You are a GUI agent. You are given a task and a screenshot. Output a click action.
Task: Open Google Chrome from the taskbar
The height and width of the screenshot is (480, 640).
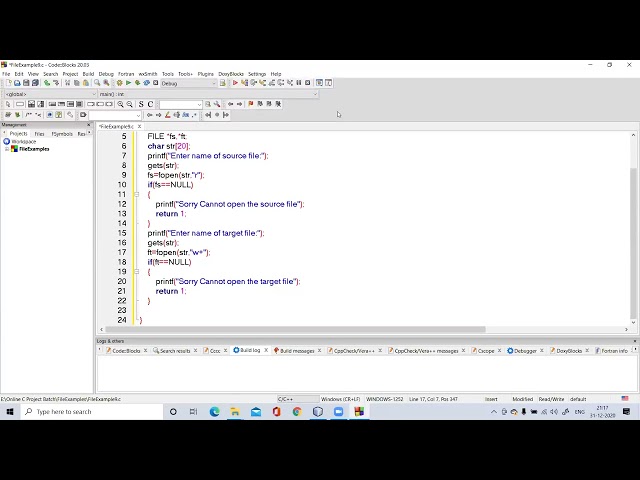[297, 411]
